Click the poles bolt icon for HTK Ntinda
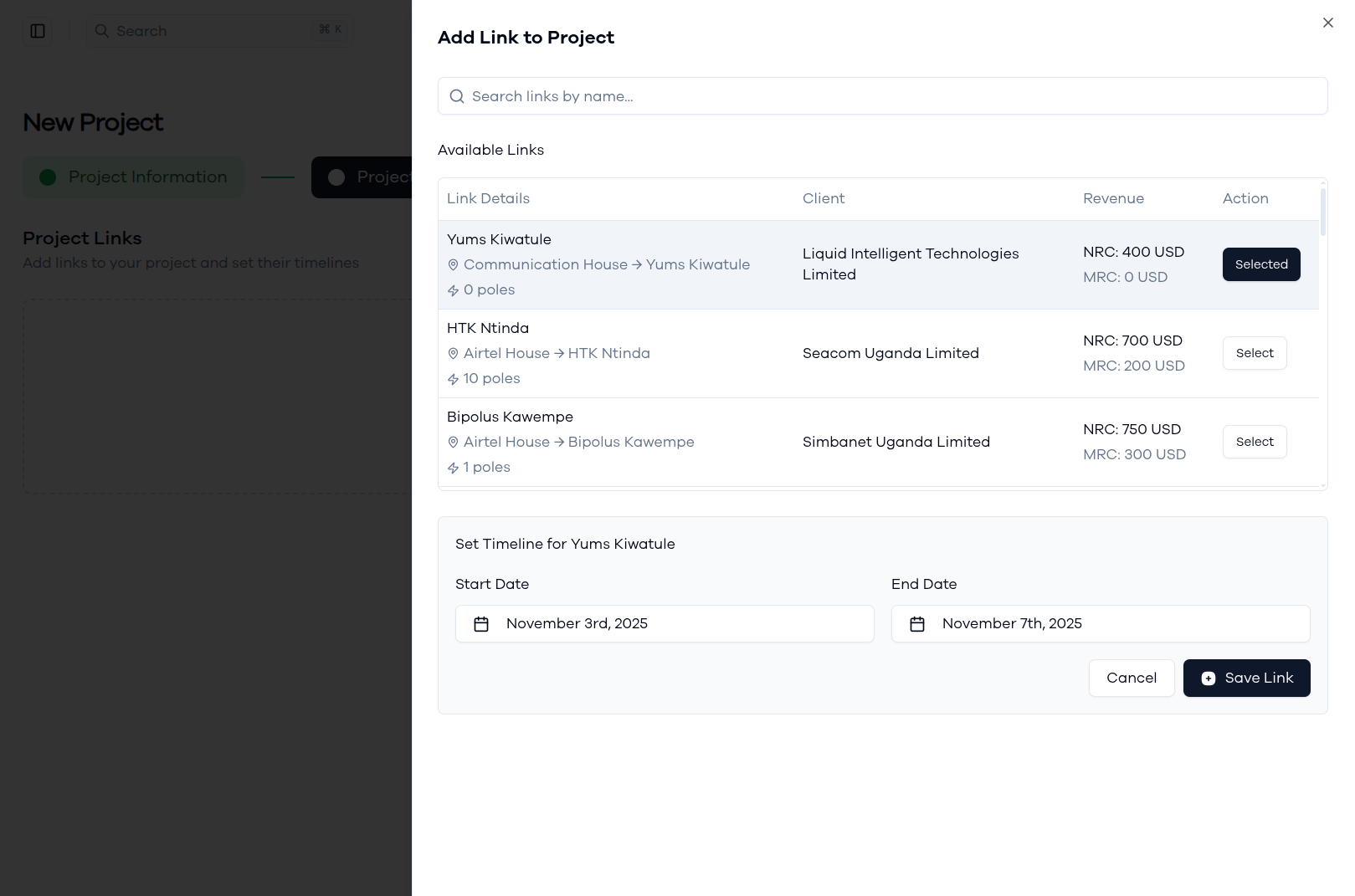Image resolution: width=1355 pixels, height=896 pixels. coord(453,379)
